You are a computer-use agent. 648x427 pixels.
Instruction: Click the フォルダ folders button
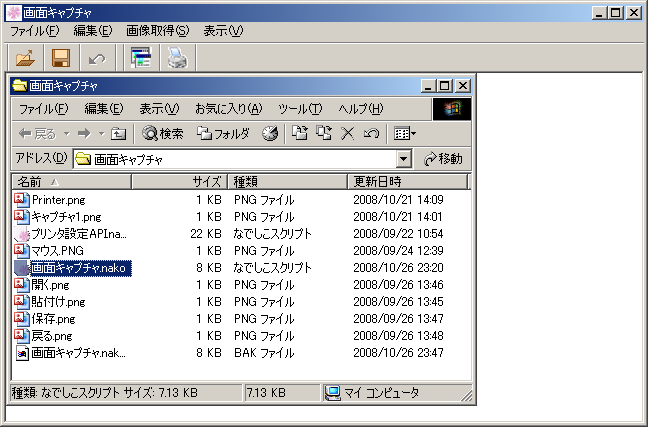click(223, 134)
